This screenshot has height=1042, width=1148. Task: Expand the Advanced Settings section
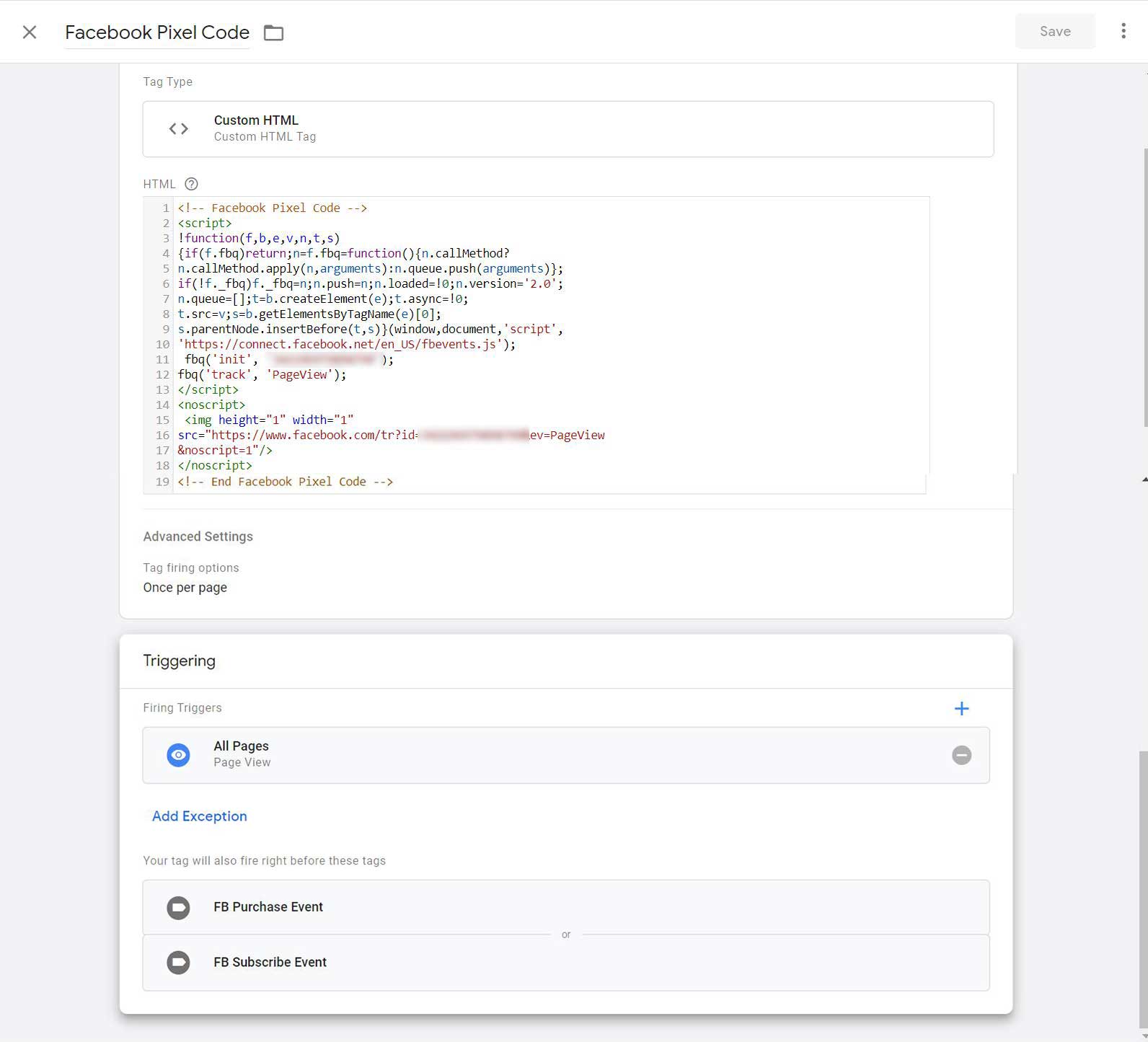tap(198, 537)
